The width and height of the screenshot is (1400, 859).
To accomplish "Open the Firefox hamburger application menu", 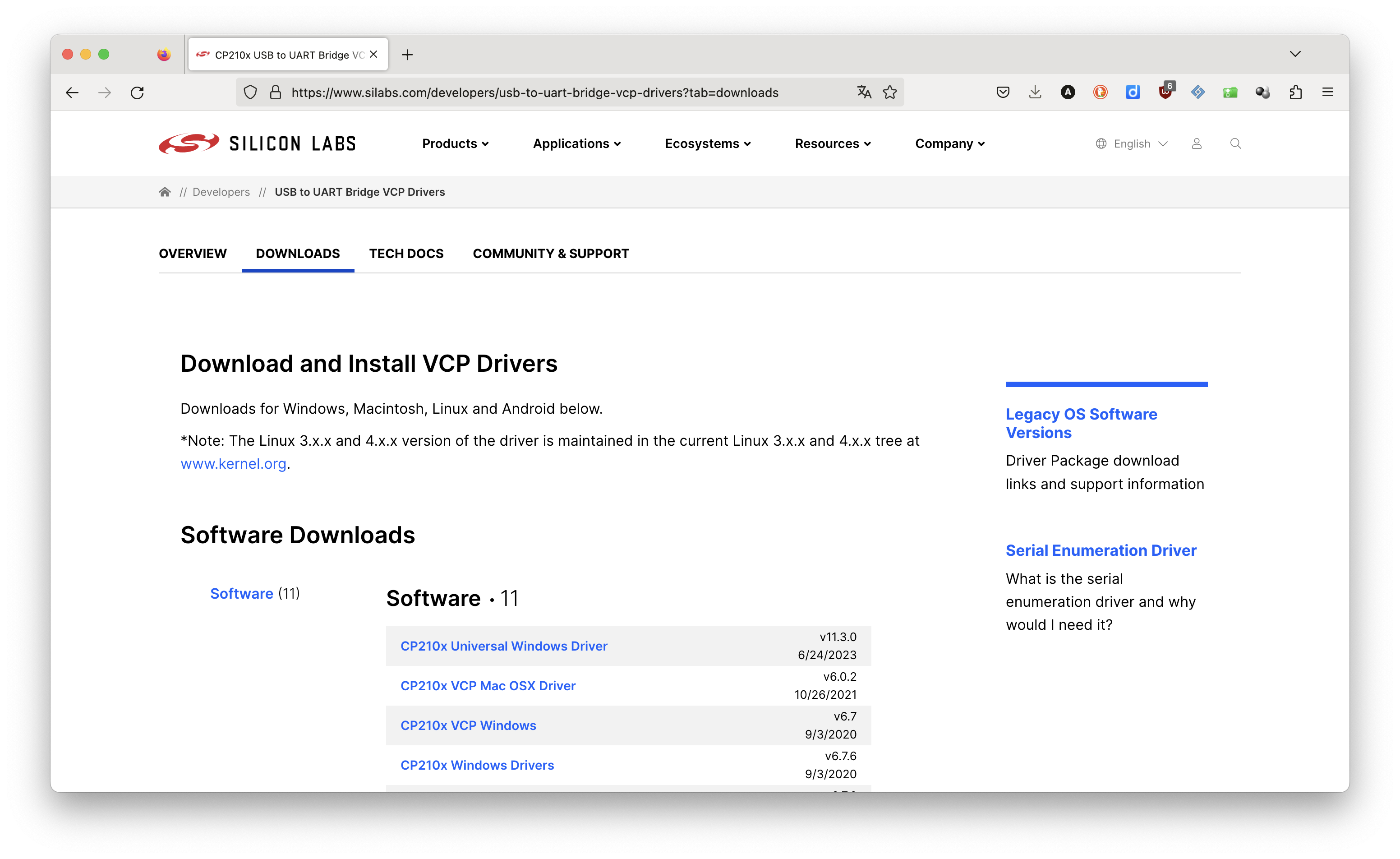I will (x=1328, y=92).
